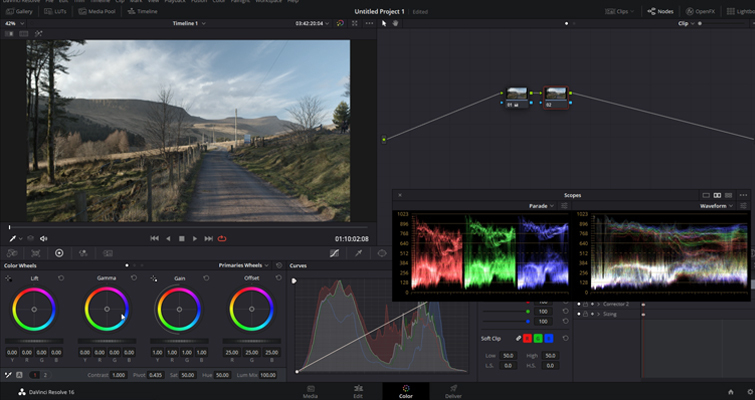
Task: Expand the Sizing keyframe track
Action: click(599, 314)
